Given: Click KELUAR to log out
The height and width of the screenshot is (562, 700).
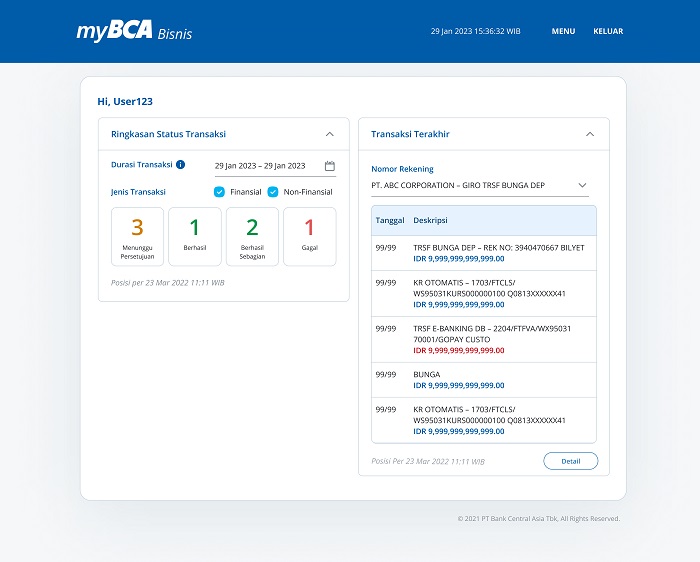Looking at the screenshot, I should [608, 31].
